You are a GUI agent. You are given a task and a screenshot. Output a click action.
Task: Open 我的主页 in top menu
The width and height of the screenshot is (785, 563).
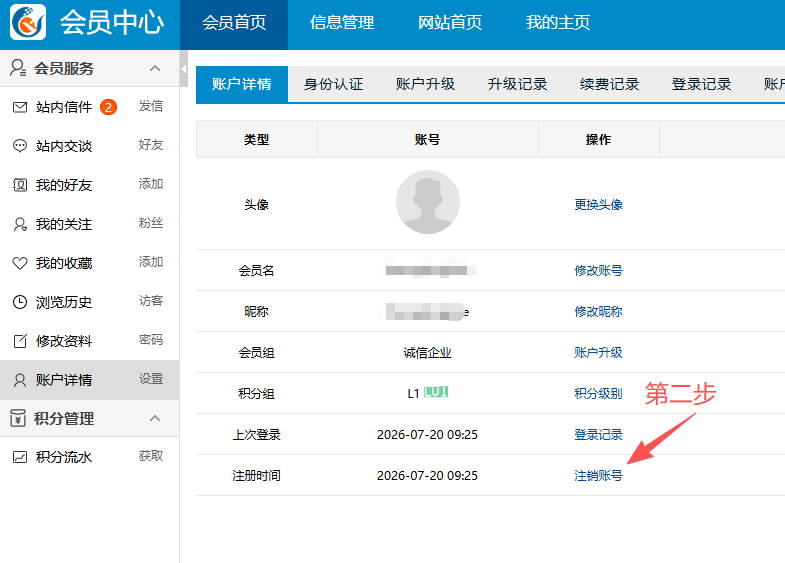coord(558,23)
